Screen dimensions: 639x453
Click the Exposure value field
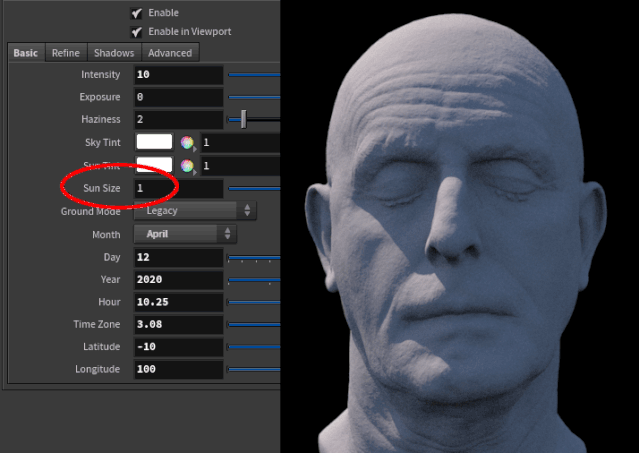pyautogui.click(x=178, y=97)
